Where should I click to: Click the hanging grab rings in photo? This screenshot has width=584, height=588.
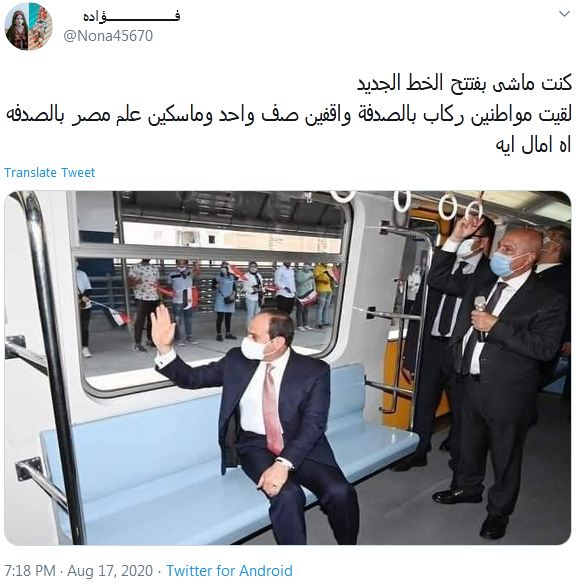[x=435, y=207]
